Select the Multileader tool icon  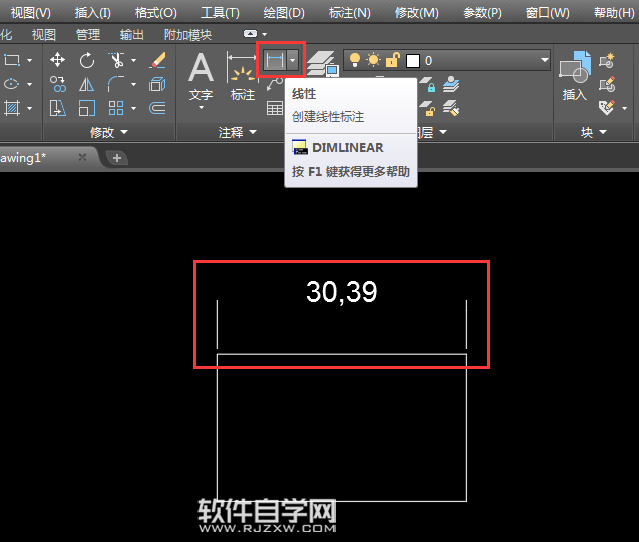click(x=275, y=84)
